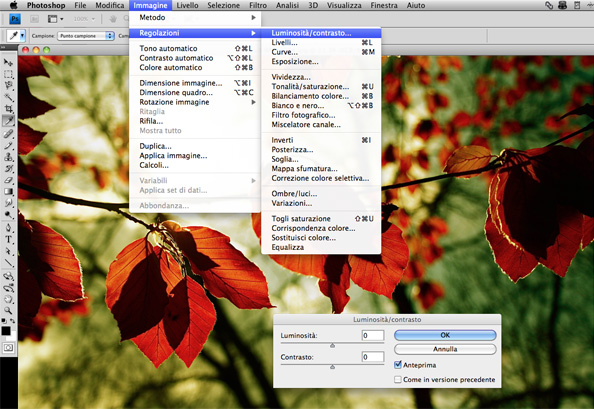Open the Campione dropdown
The height and width of the screenshot is (409, 594).
pyautogui.click(x=86, y=36)
